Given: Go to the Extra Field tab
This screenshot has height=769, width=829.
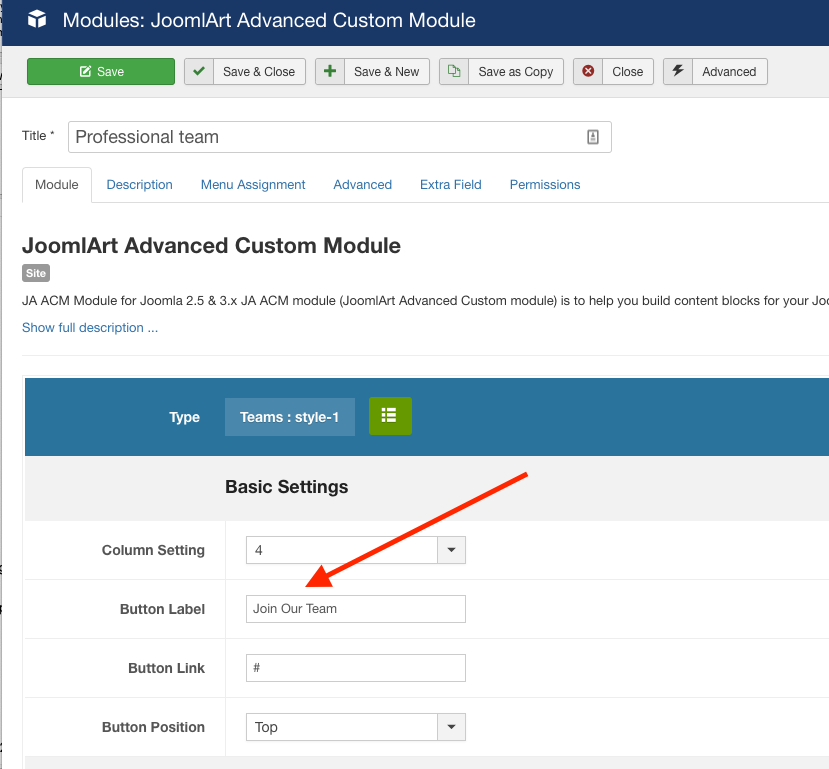Looking at the screenshot, I should tap(451, 185).
